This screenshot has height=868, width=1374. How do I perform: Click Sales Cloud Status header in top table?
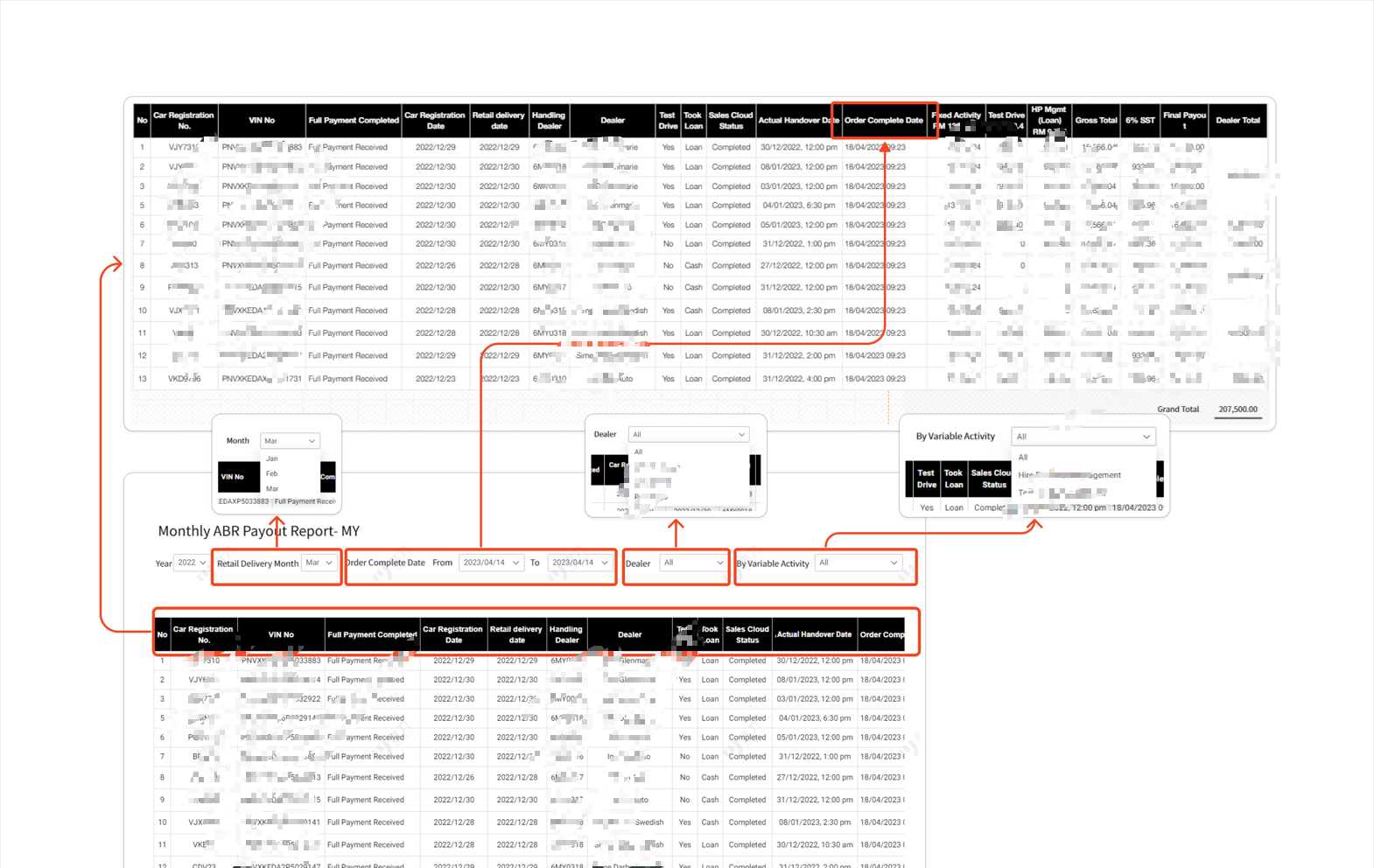[x=731, y=121]
